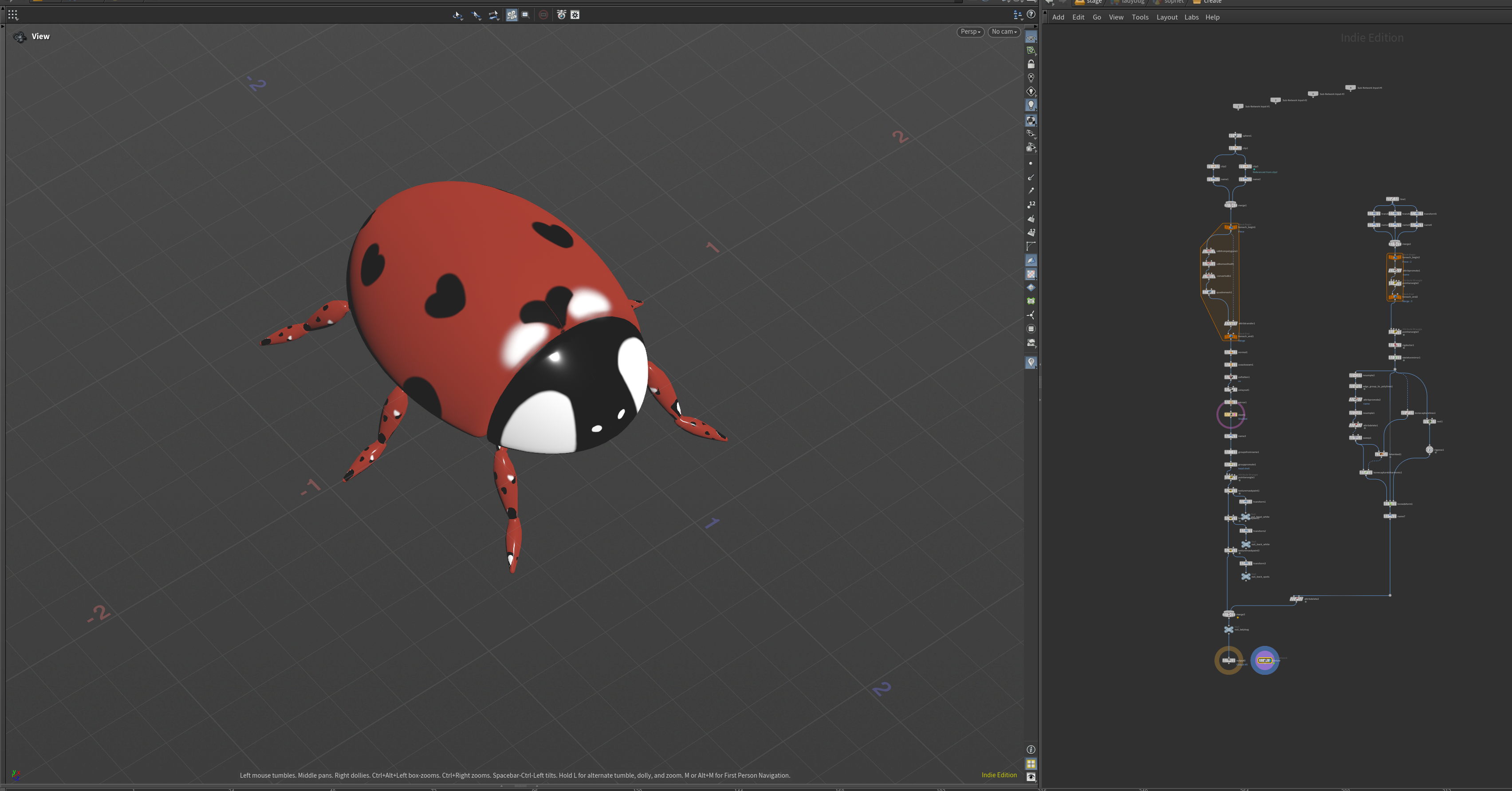Click the View label in viewport

click(40, 36)
